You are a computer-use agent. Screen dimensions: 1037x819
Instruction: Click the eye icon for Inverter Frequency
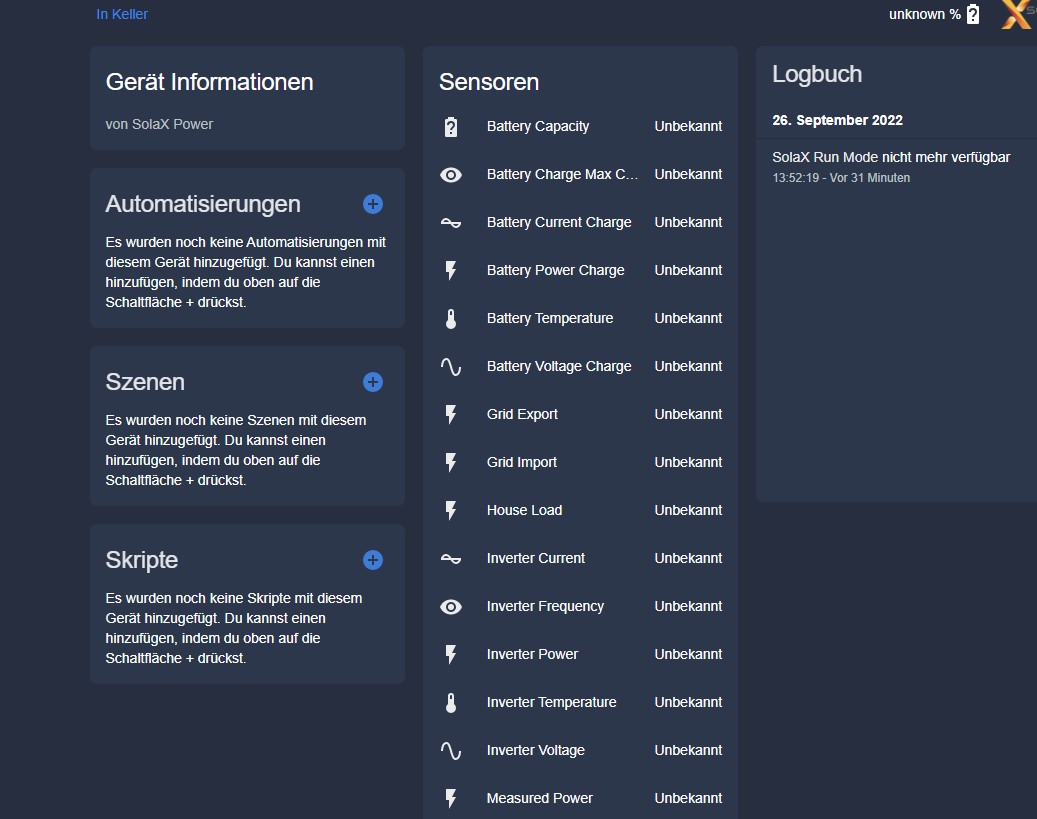tap(450, 607)
